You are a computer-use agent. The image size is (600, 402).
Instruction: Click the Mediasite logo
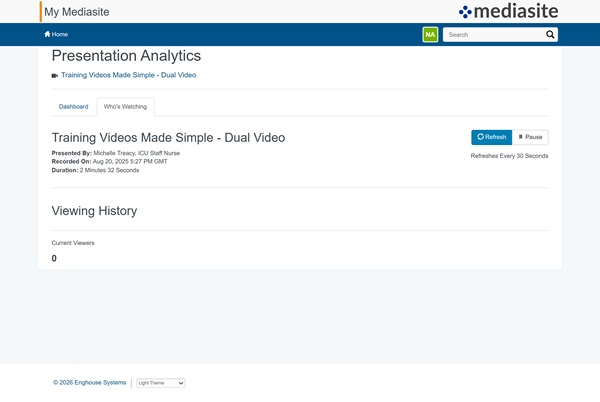pyautogui.click(x=508, y=12)
